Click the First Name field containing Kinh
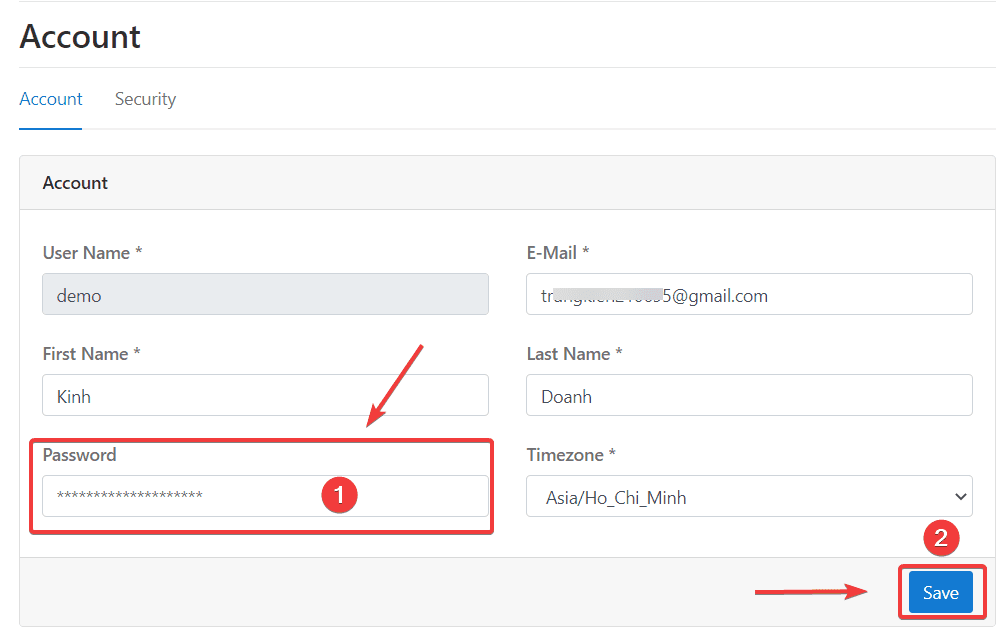The width and height of the screenshot is (1002, 630). [264, 395]
